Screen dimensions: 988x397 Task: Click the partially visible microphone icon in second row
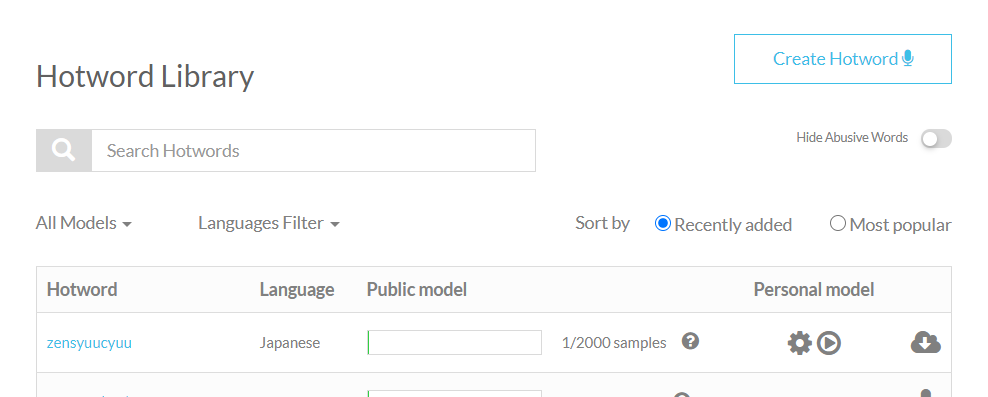tap(925, 393)
